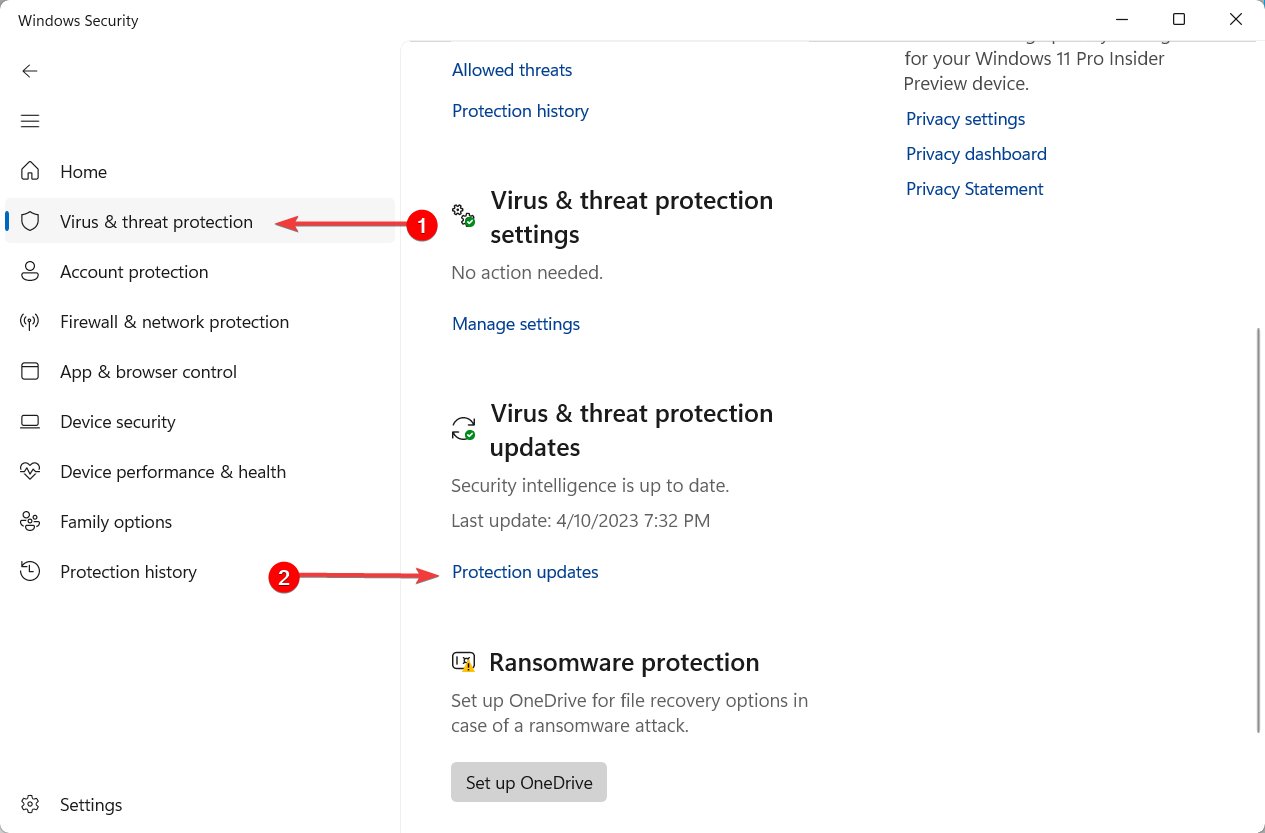Open the Account protection person icon
This screenshot has height=833, width=1265.
coord(30,272)
